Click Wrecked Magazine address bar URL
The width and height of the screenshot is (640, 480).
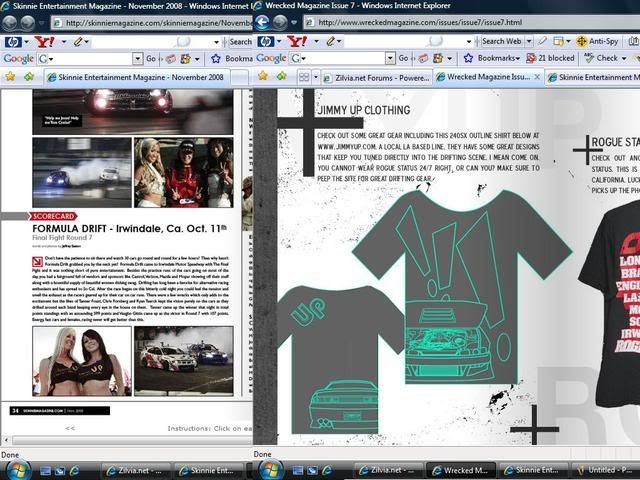point(420,23)
